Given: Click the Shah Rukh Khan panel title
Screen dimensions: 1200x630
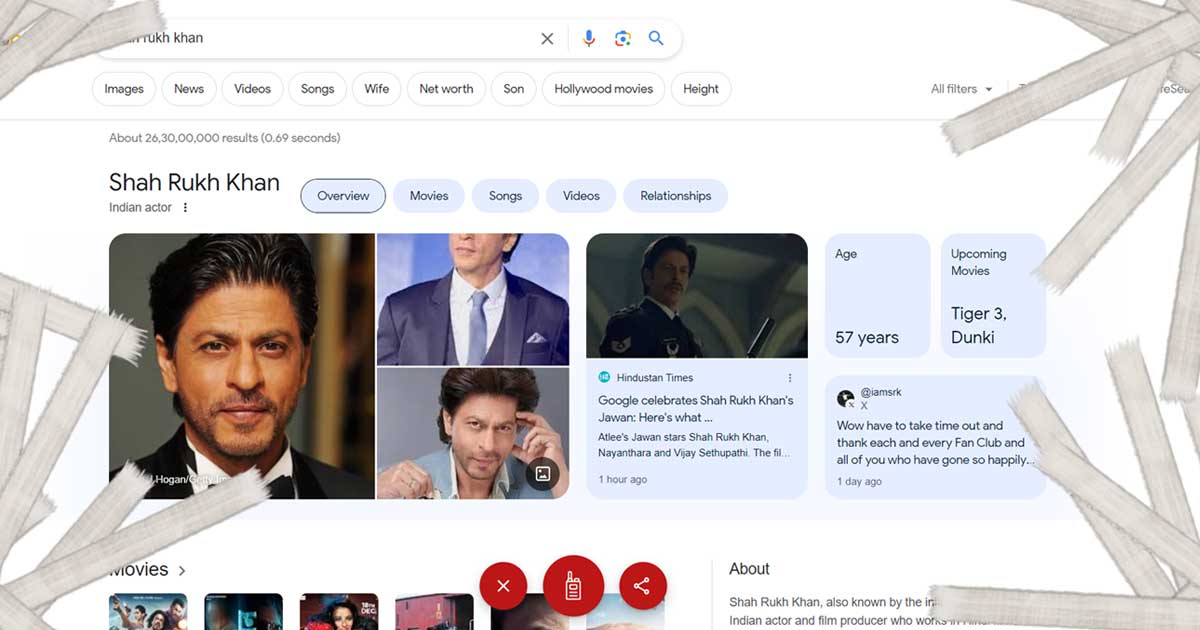Looking at the screenshot, I should (194, 183).
